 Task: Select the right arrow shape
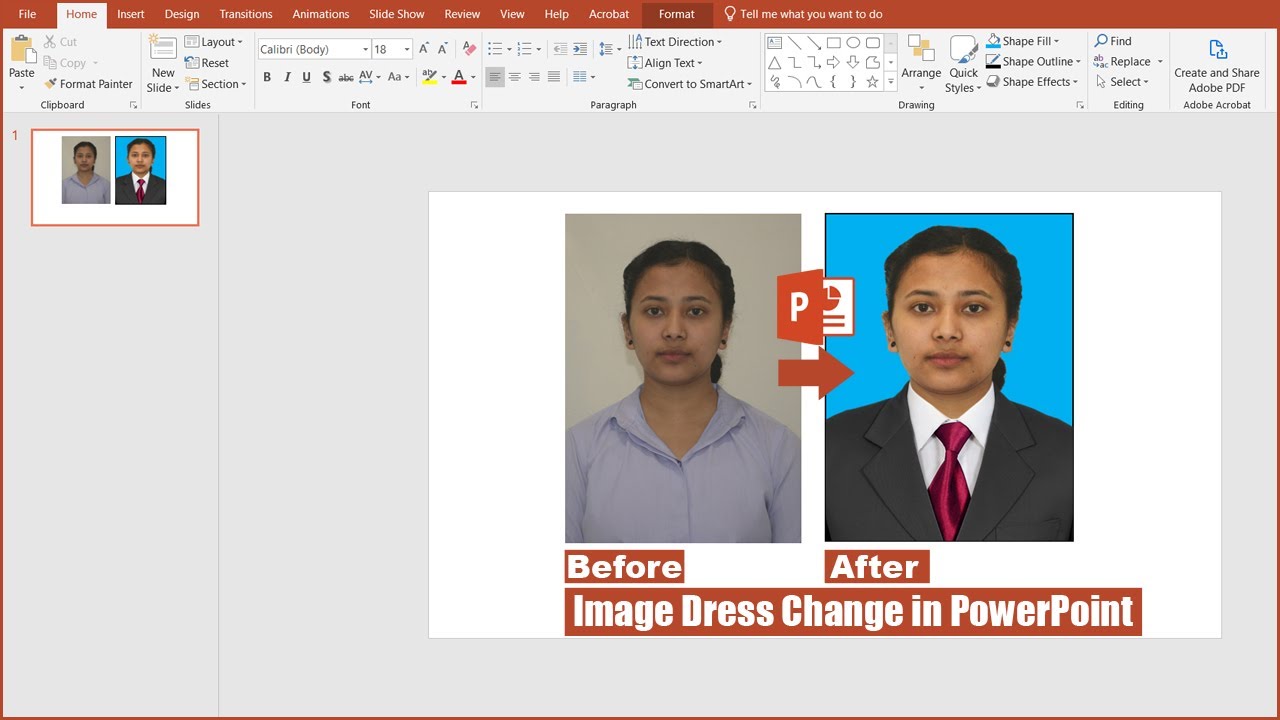pyautogui.click(x=833, y=62)
